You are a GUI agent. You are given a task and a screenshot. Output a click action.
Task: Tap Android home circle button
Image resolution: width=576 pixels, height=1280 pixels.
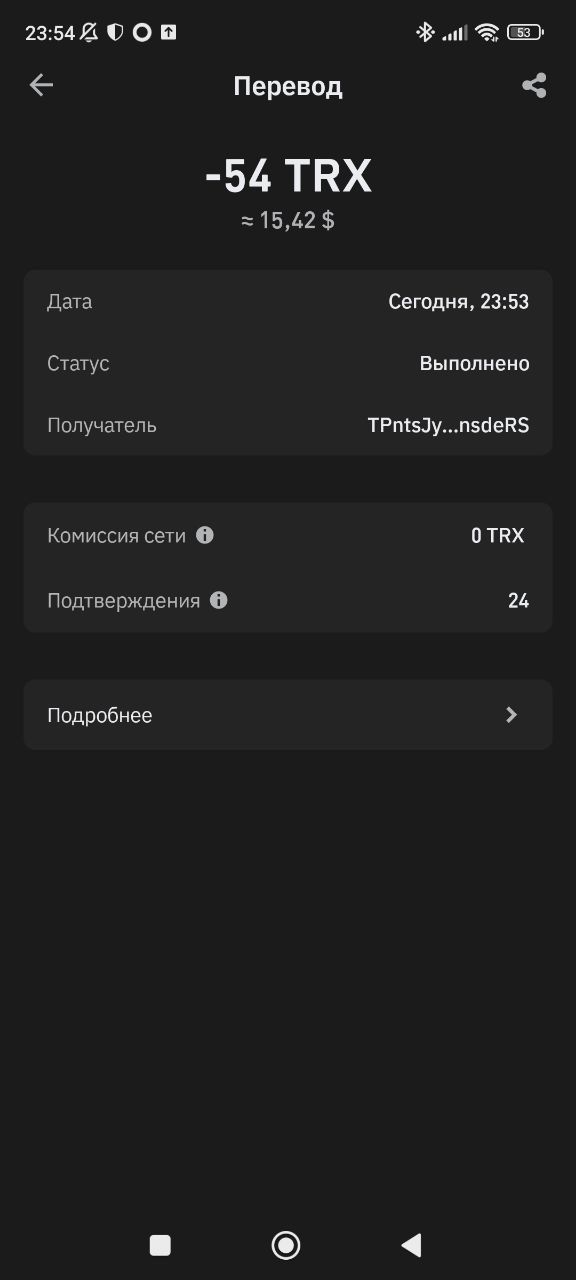point(286,1244)
